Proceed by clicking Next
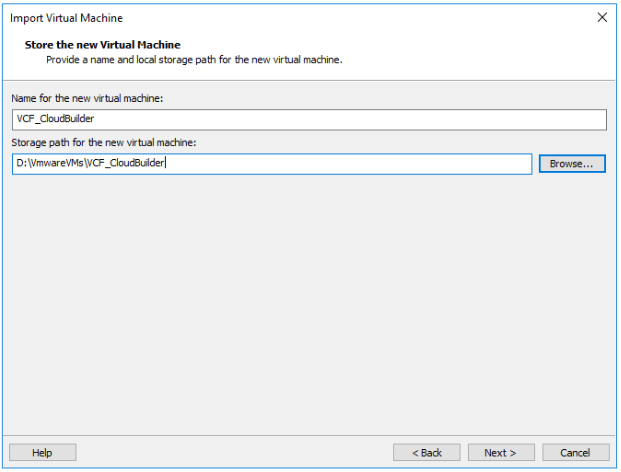The width and height of the screenshot is (621, 472). (500, 452)
